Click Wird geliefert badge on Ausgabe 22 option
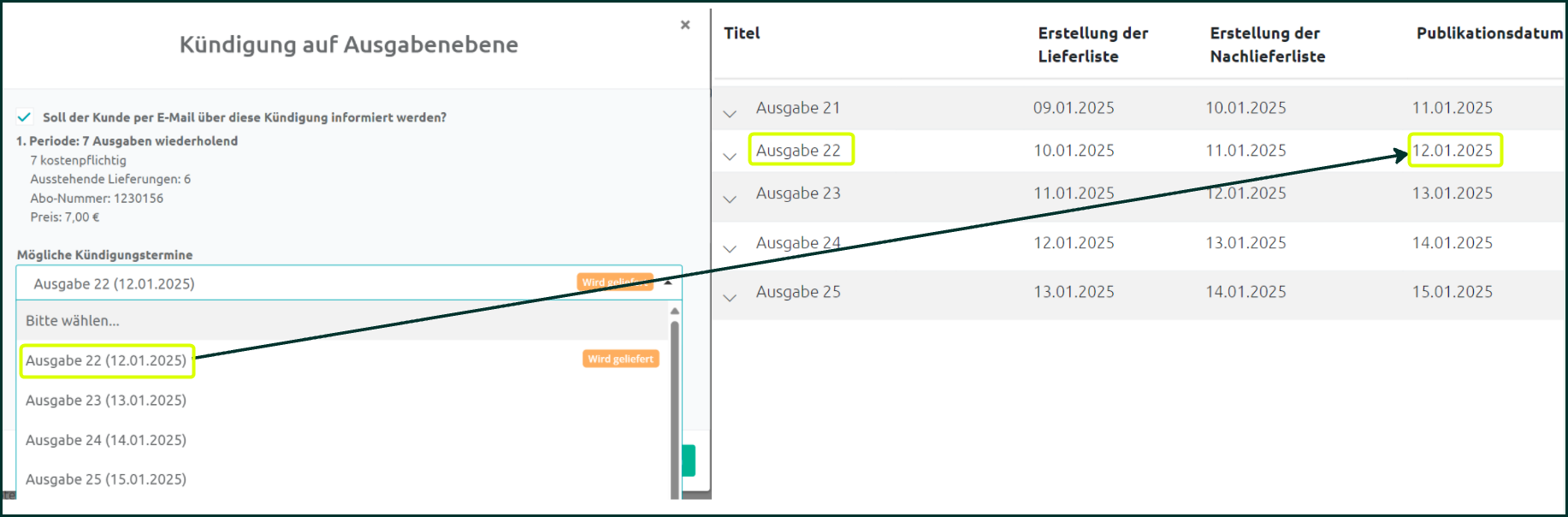 coord(621,360)
